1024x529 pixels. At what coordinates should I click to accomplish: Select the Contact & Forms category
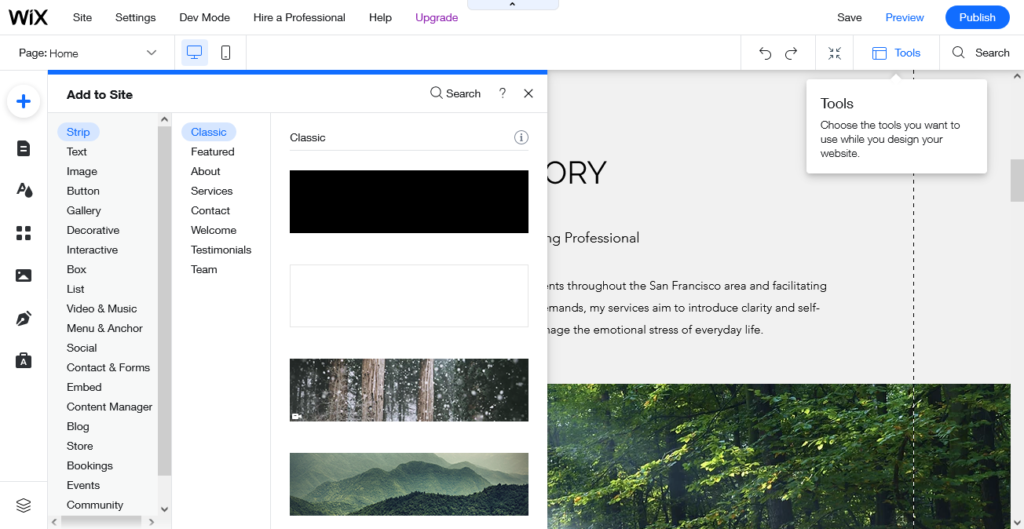point(108,367)
